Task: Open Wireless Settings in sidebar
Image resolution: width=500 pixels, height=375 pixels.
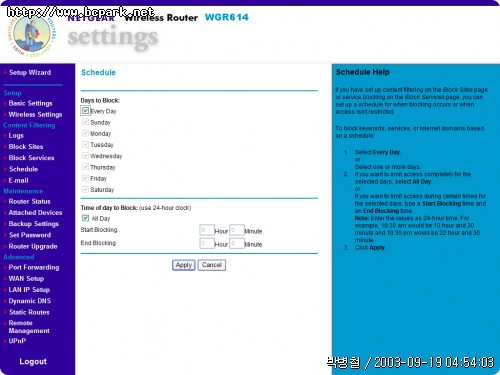Action: point(35,115)
